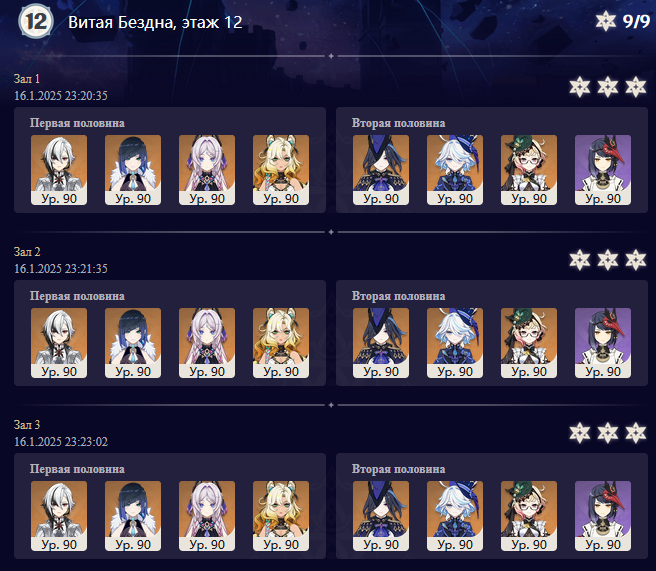
Task: Click glasses character with green hat in Зал 2
Action: [529, 343]
